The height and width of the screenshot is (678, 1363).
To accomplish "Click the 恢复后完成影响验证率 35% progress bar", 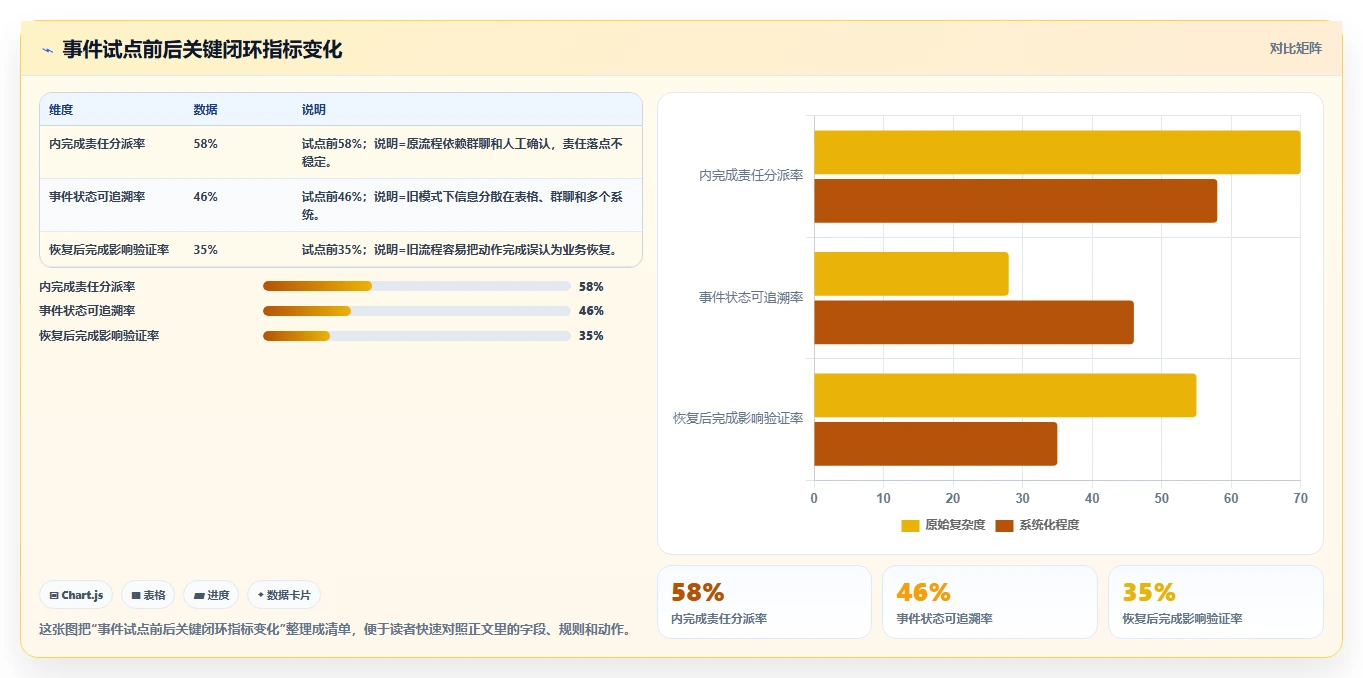I will (x=417, y=336).
